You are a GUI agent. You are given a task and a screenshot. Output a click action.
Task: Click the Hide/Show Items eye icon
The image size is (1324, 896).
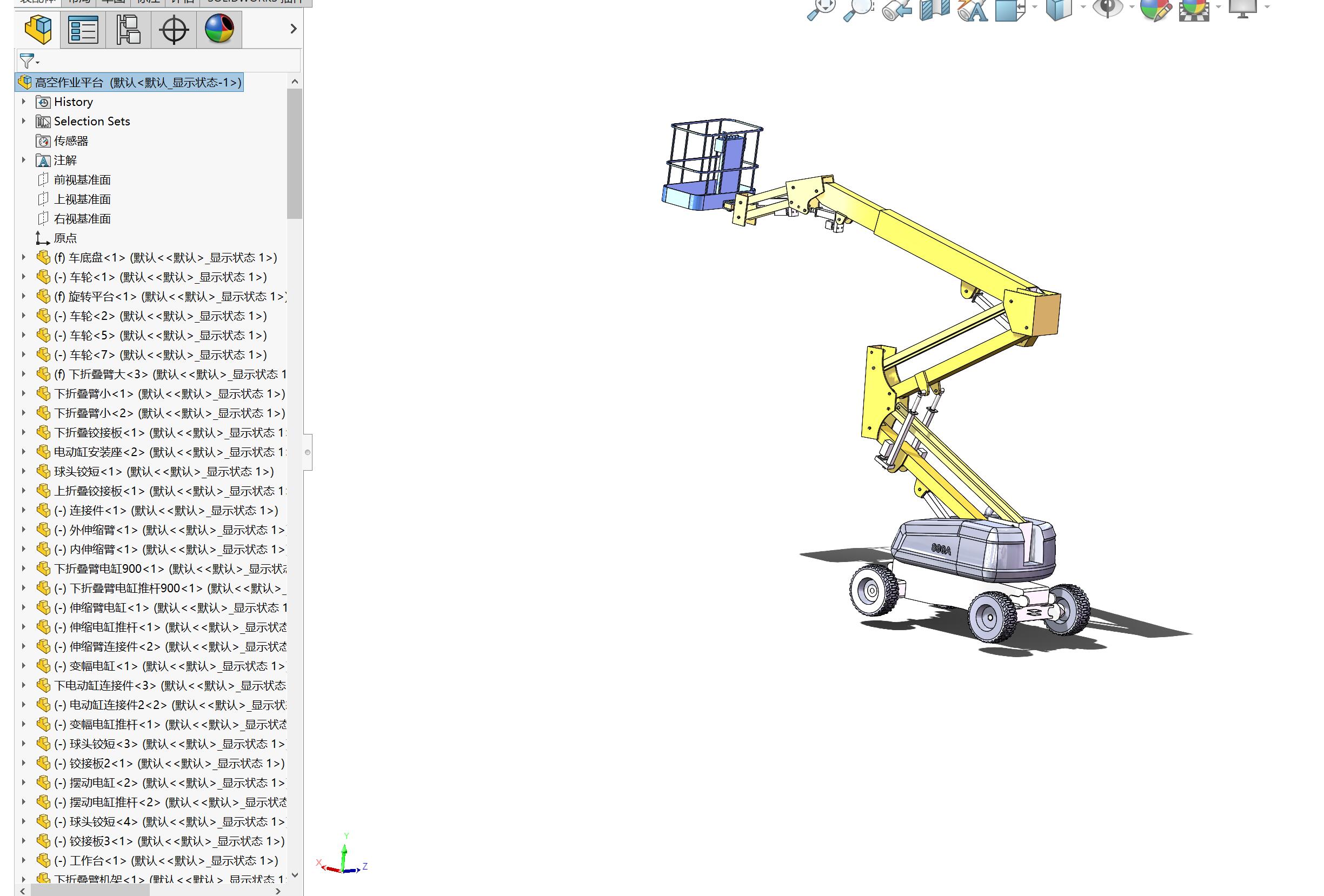point(1108,8)
